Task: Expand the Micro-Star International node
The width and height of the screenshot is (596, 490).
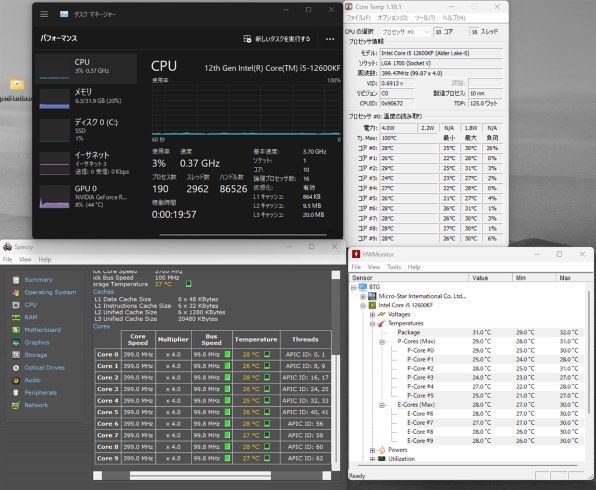Action: (363, 297)
